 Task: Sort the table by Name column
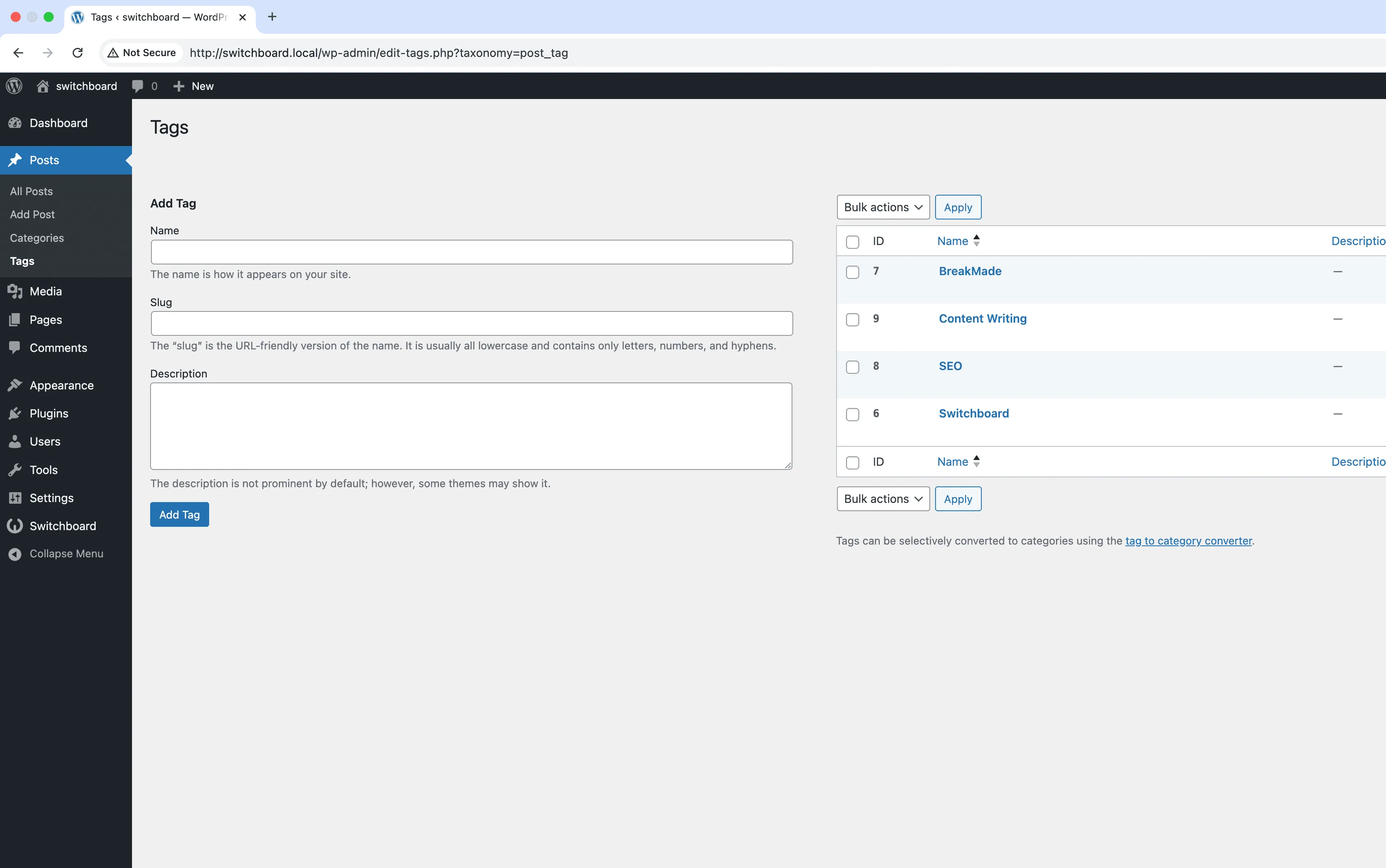point(953,241)
